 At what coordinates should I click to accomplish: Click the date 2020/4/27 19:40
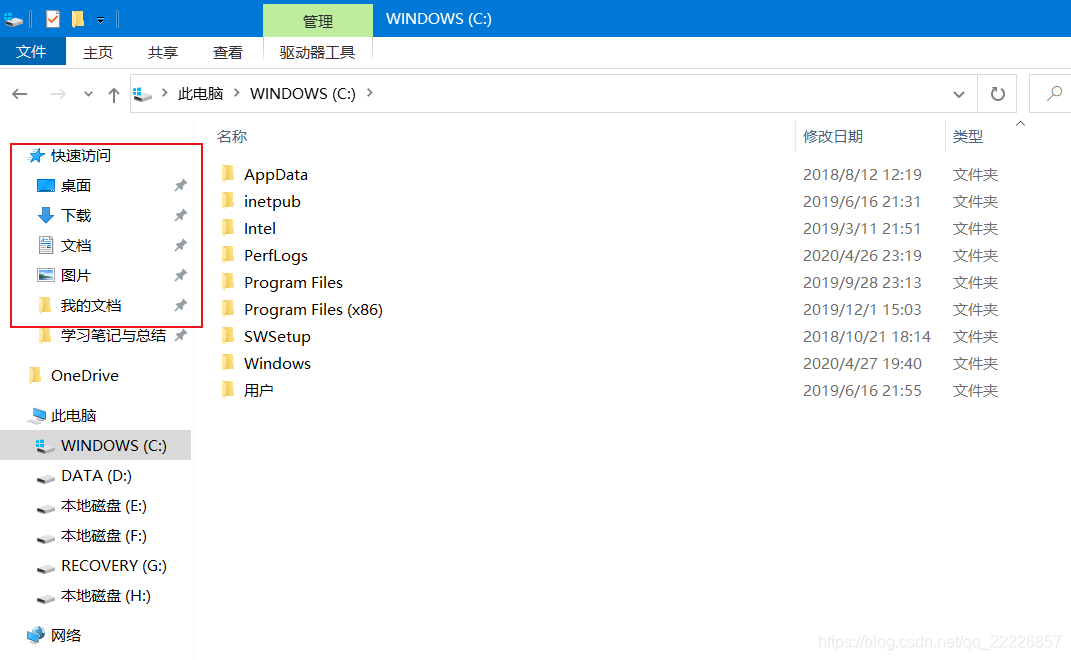point(862,364)
